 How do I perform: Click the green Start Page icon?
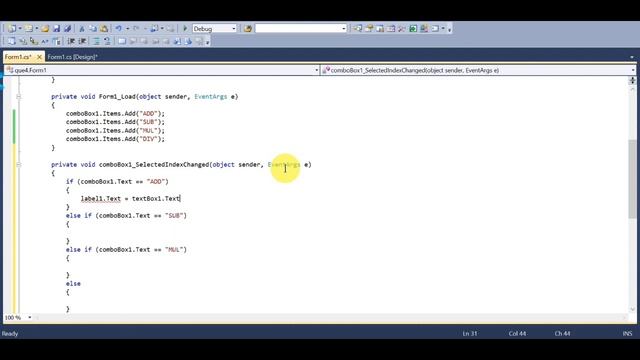tap(413, 29)
